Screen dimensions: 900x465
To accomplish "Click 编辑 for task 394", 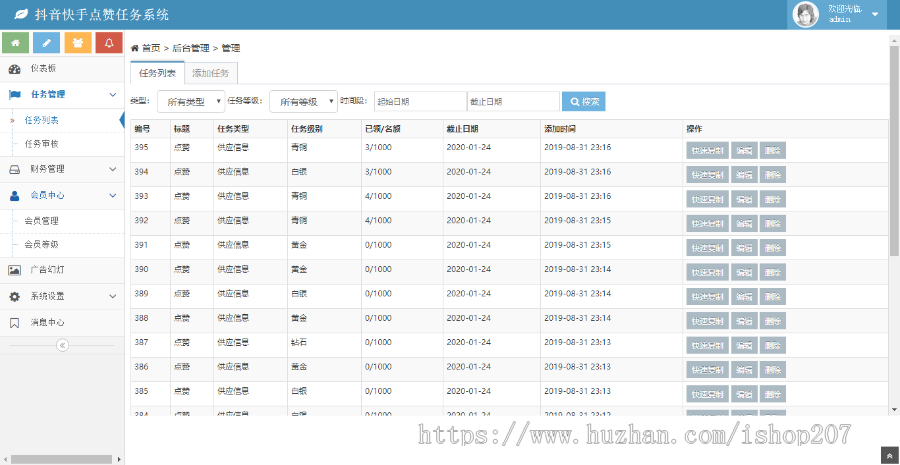I will pos(744,175).
